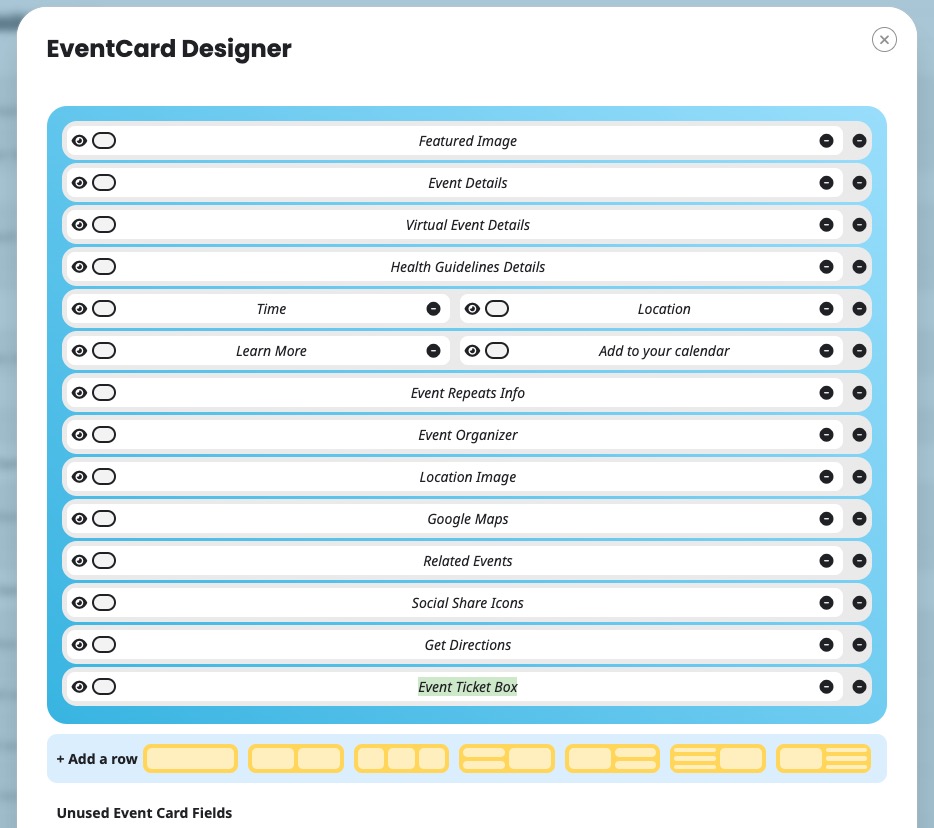Add row with single left, stacked right
The image size is (934, 828).
coord(612,759)
